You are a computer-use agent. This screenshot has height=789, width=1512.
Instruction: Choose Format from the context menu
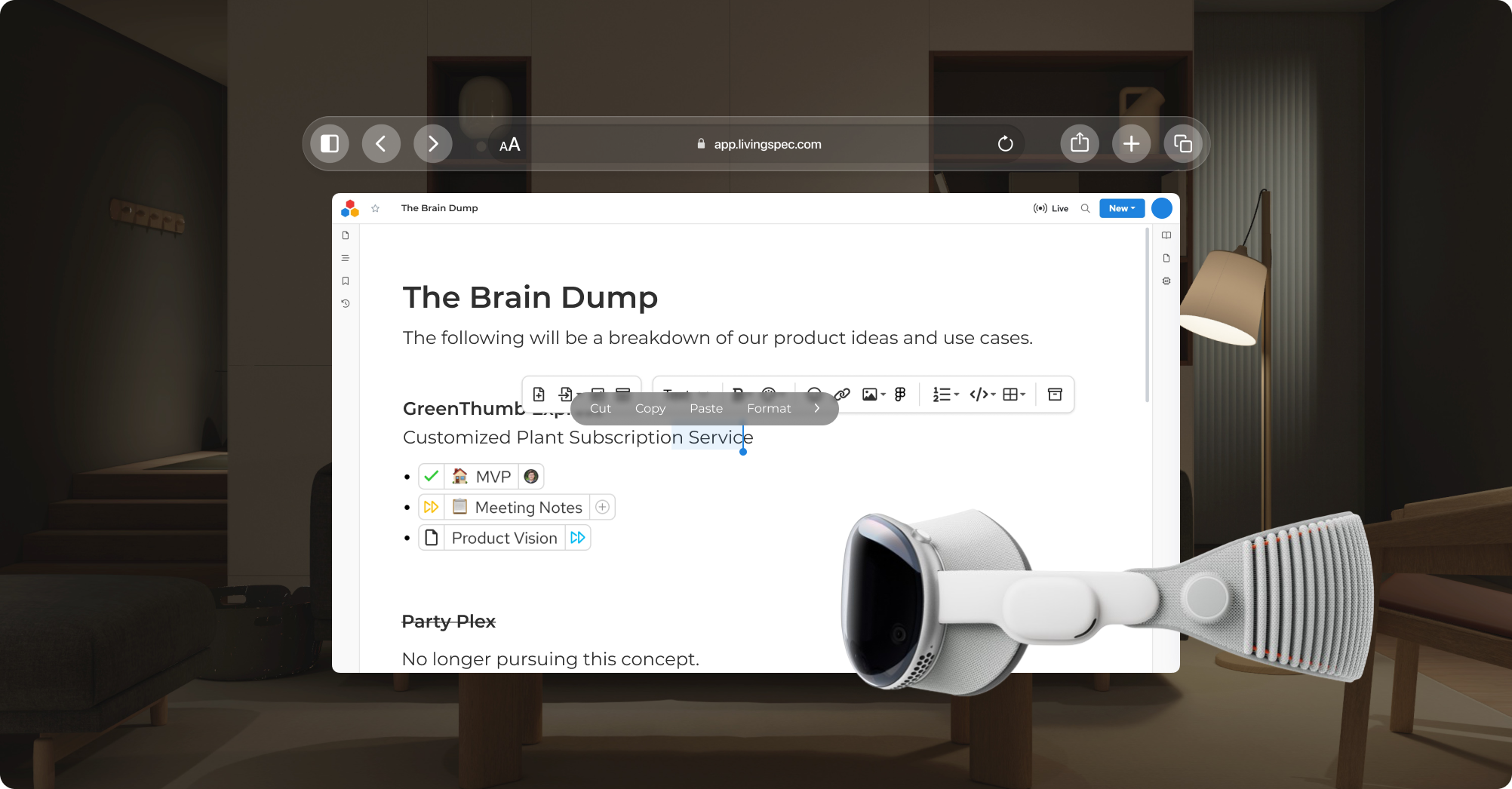click(x=768, y=409)
